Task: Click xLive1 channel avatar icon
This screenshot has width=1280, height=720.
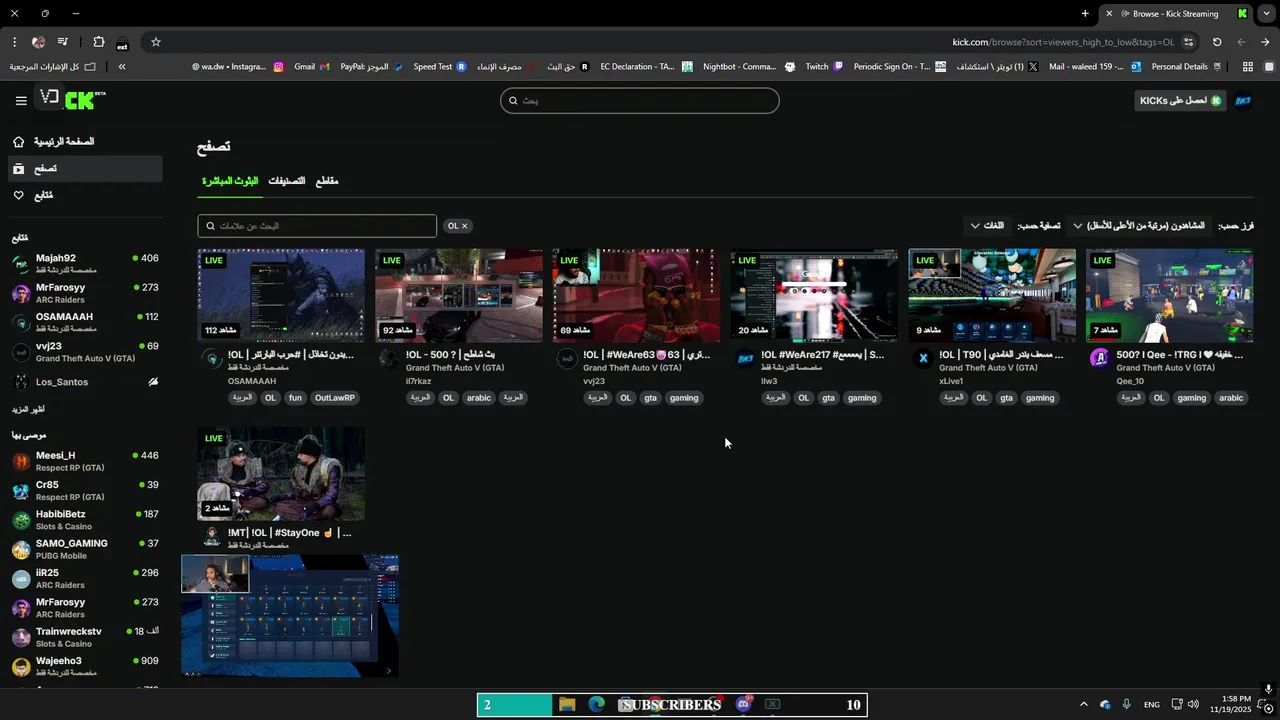Action: (922, 359)
